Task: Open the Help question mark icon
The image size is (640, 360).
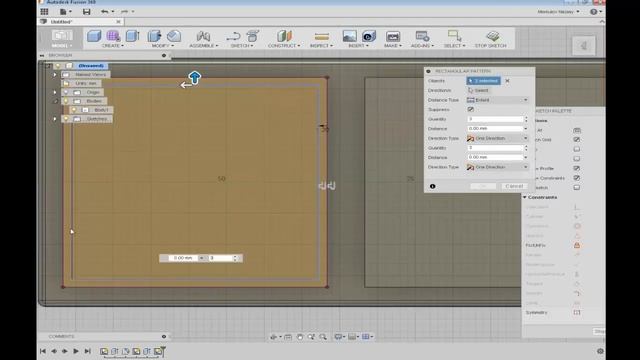Action: pyautogui.click(x=593, y=12)
